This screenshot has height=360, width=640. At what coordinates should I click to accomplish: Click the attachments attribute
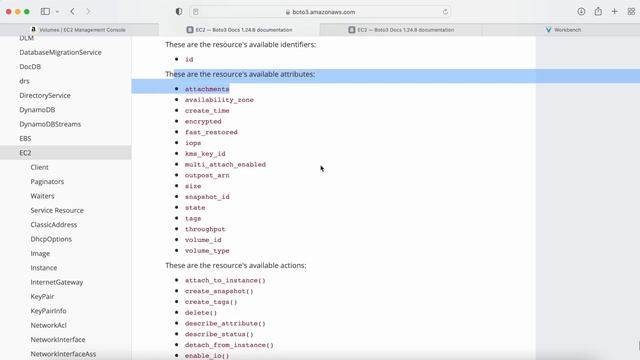pyautogui.click(x=207, y=89)
